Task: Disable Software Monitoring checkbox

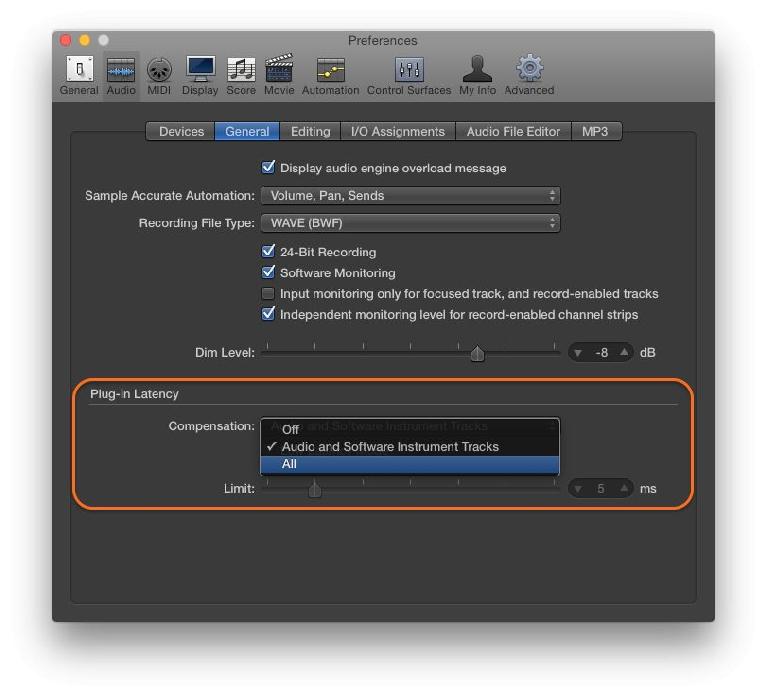Action: pos(268,272)
